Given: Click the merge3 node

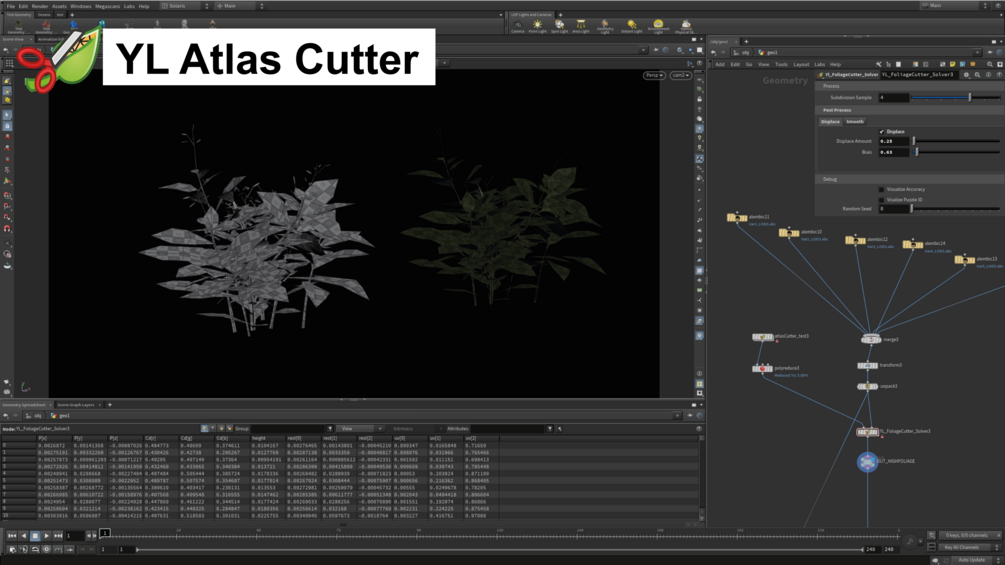Looking at the screenshot, I should 870,340.
